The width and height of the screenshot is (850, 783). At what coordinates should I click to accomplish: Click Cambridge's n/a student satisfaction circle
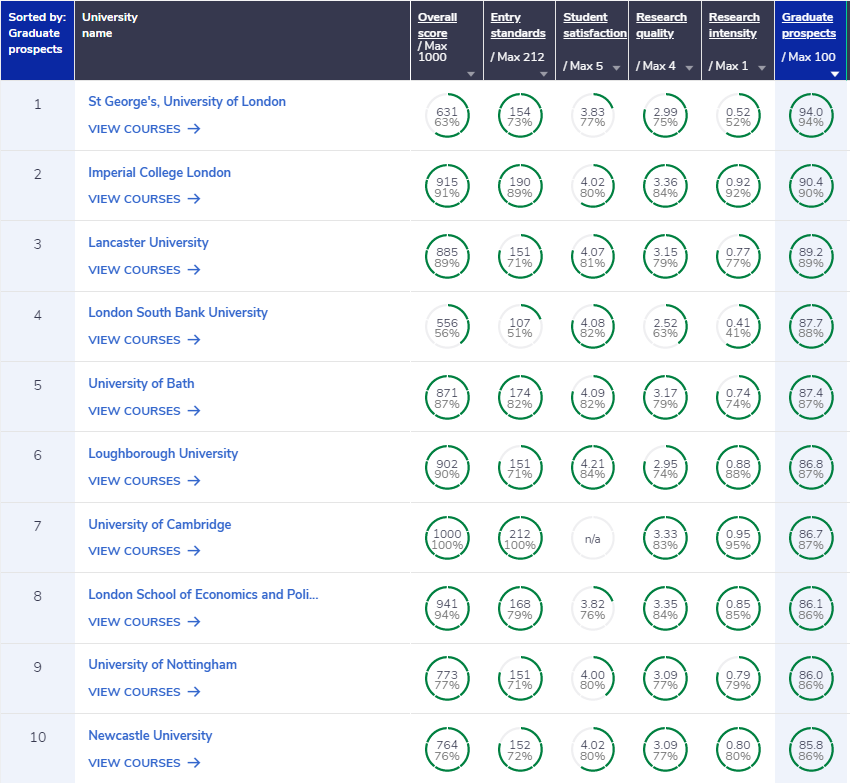(x=593, y=538)
